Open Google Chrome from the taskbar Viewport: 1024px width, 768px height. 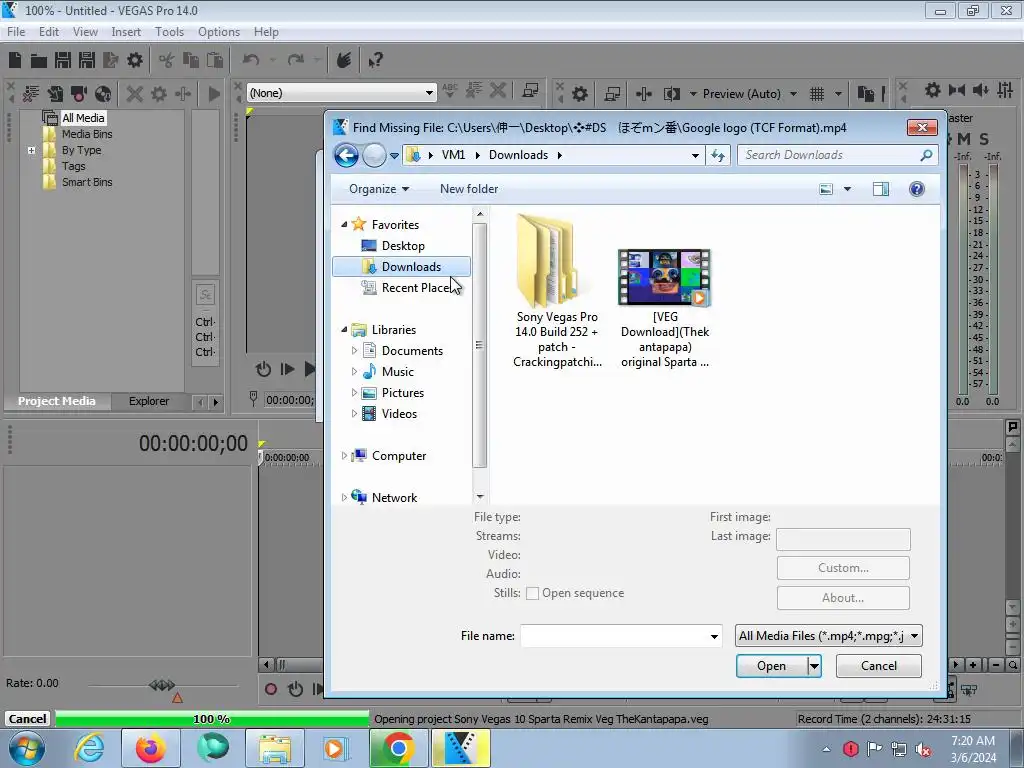coord(398,748)
